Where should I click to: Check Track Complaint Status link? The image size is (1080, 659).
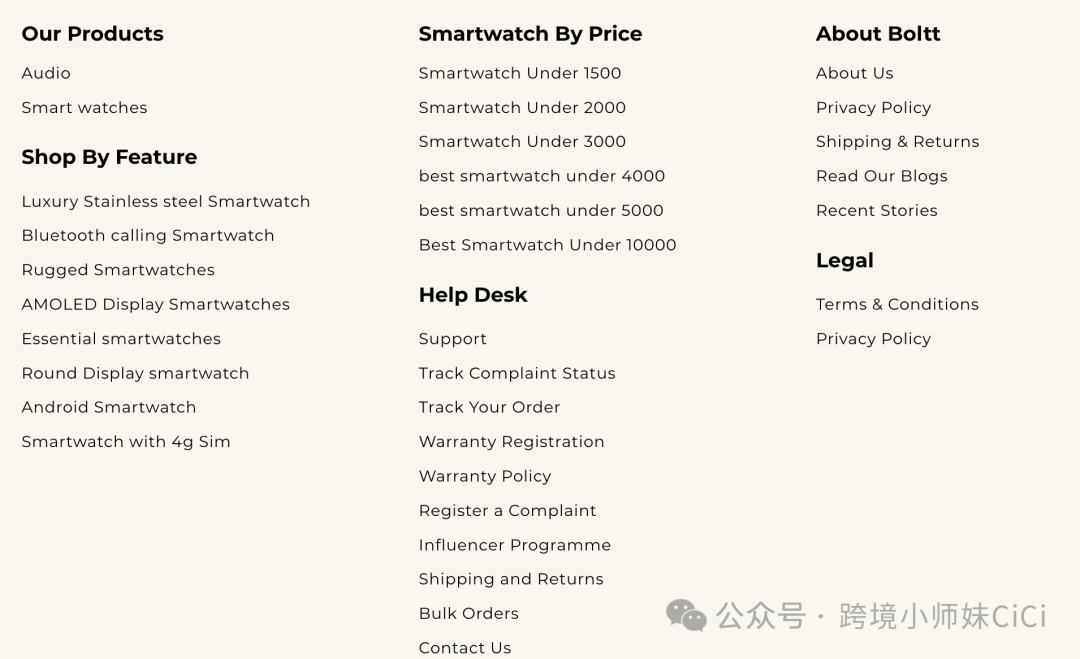517,373
